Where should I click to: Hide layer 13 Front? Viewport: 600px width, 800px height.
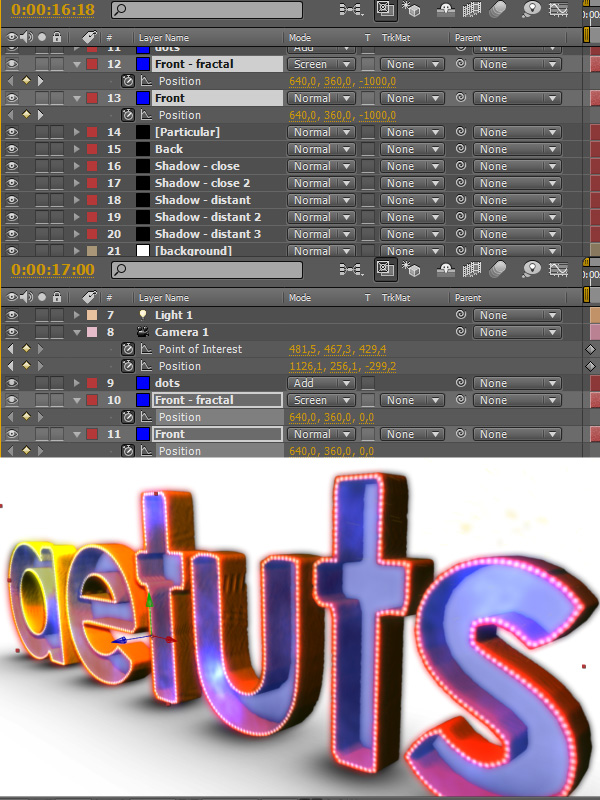12,98
